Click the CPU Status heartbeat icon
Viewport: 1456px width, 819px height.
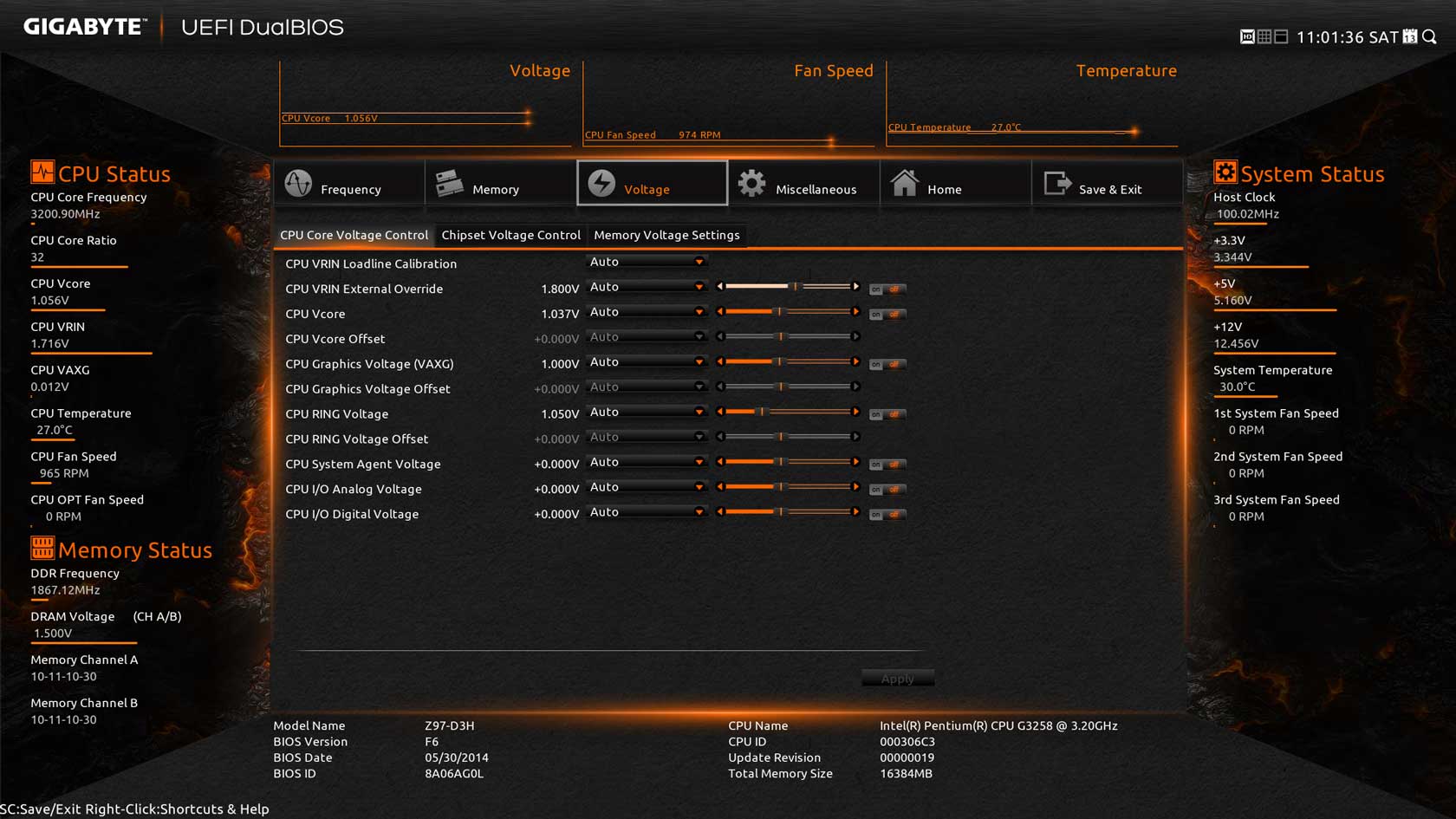(x=42, y=172)
